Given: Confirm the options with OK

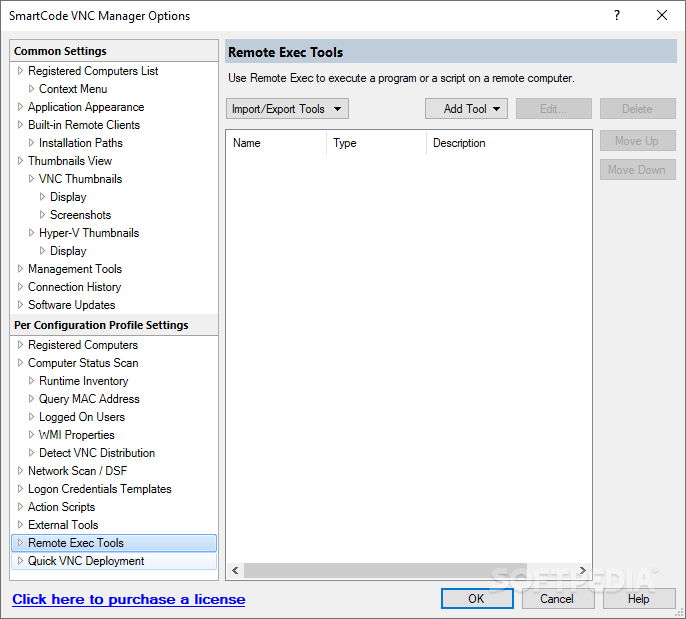Looking at the screenshot, I should pos(477,598).
